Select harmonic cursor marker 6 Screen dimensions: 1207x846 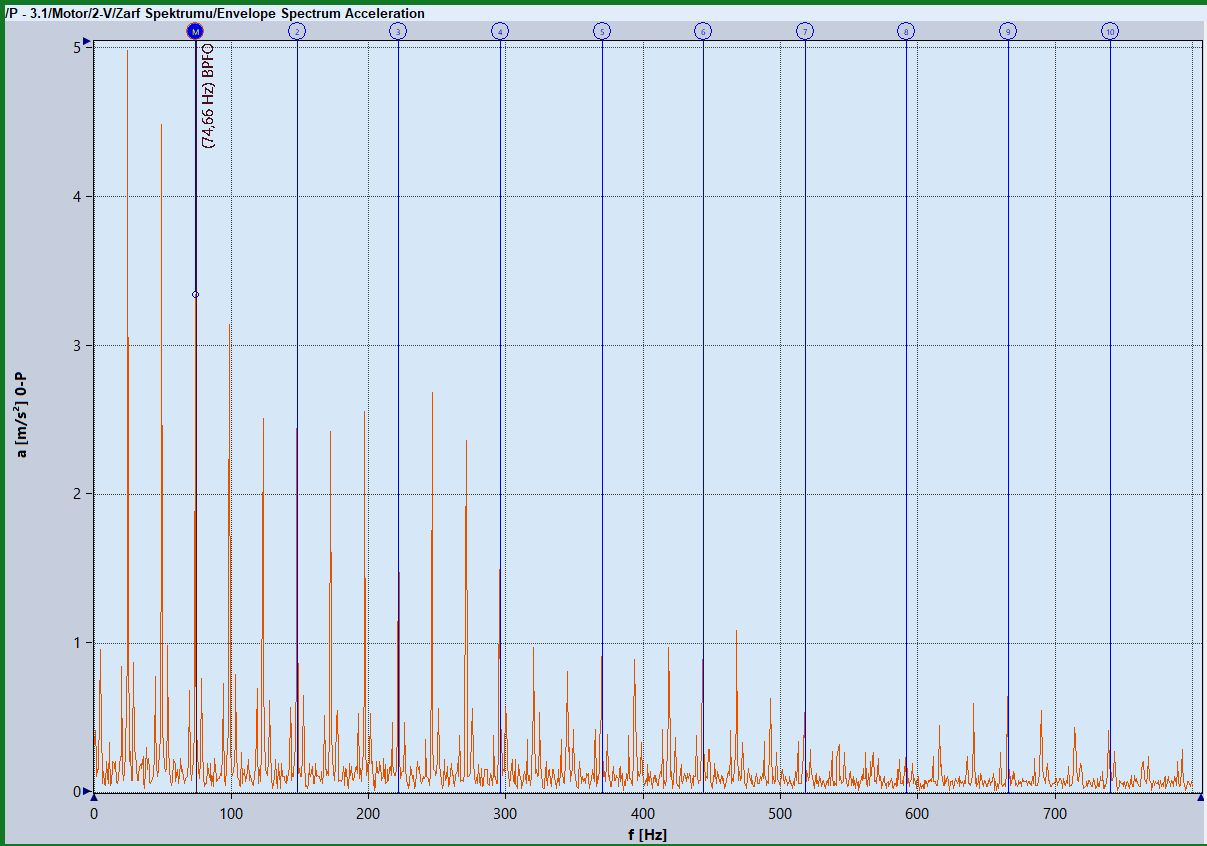703,31
